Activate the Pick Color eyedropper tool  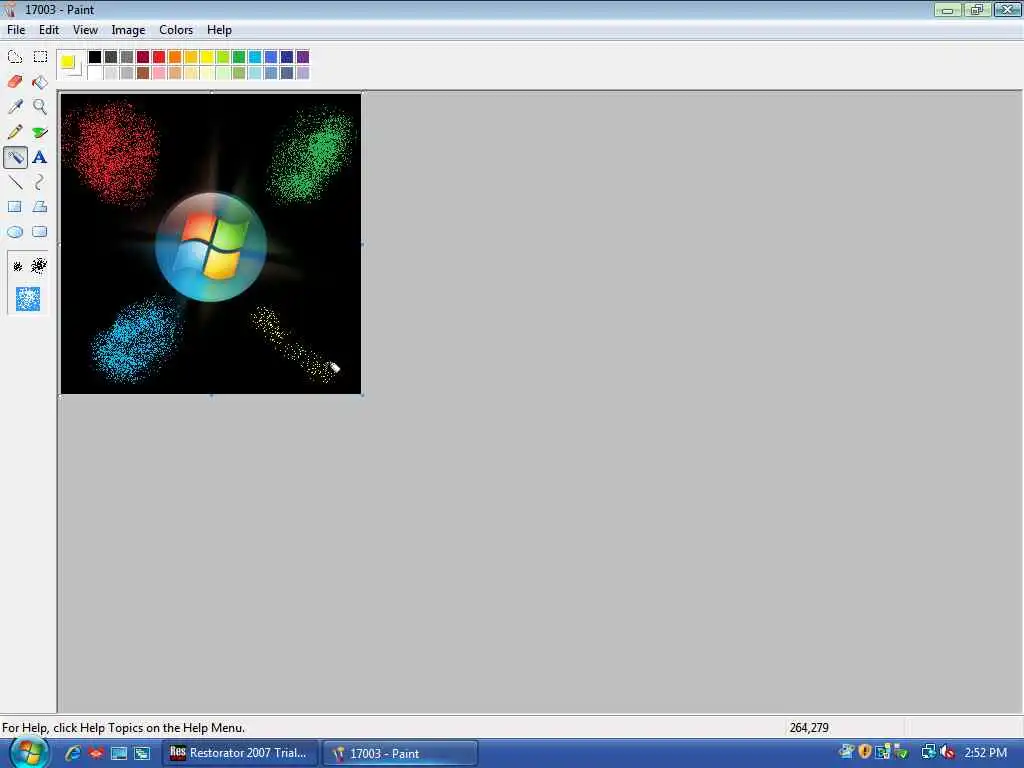(15, 106)
